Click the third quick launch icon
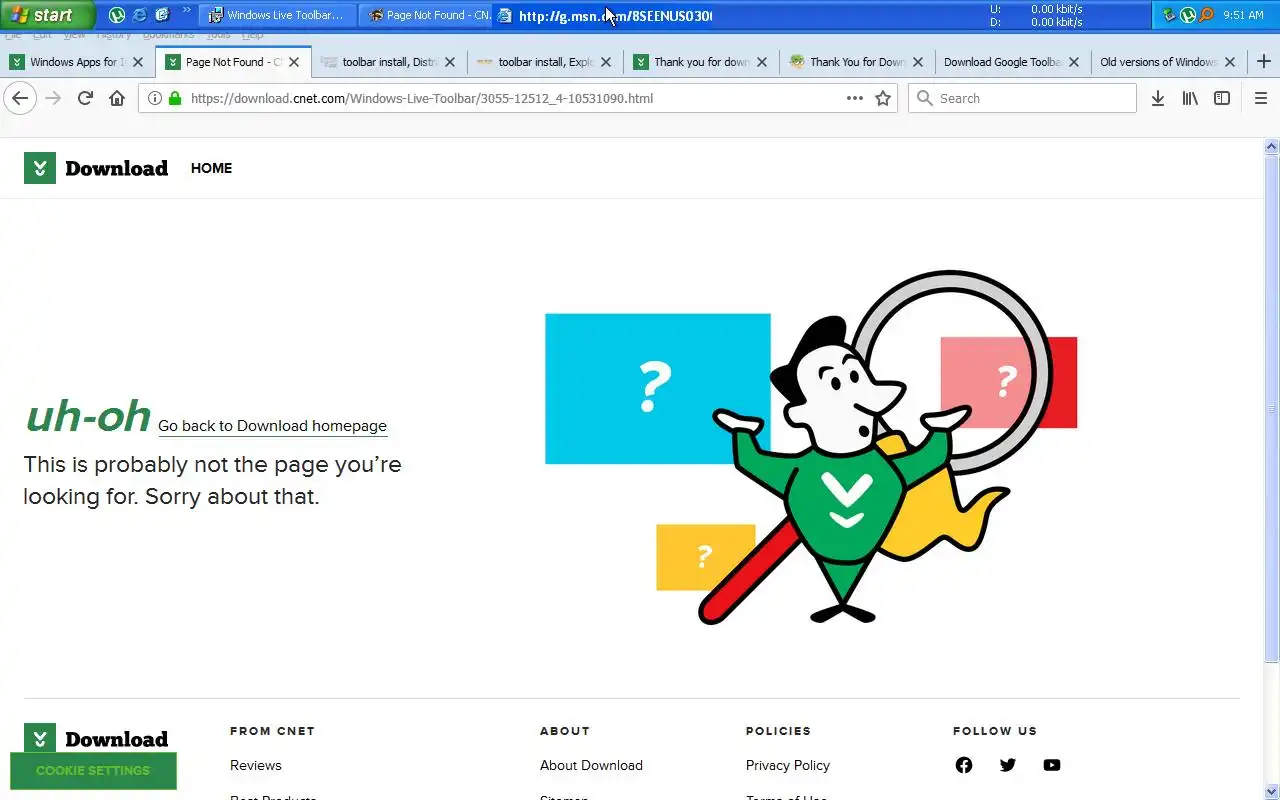The width and height of the screenshot is (1280, 800). tap(162, 15)
